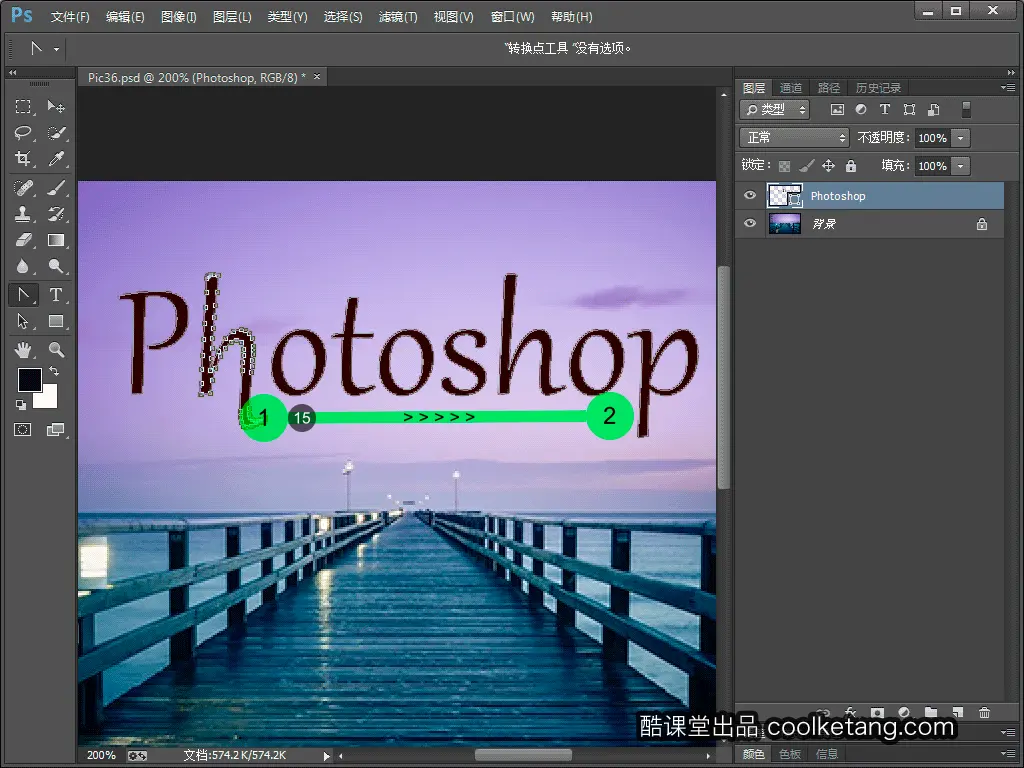Hide the Photoshop layer eye
Screen dimensions: 1024x768
[x=750, y=195]
